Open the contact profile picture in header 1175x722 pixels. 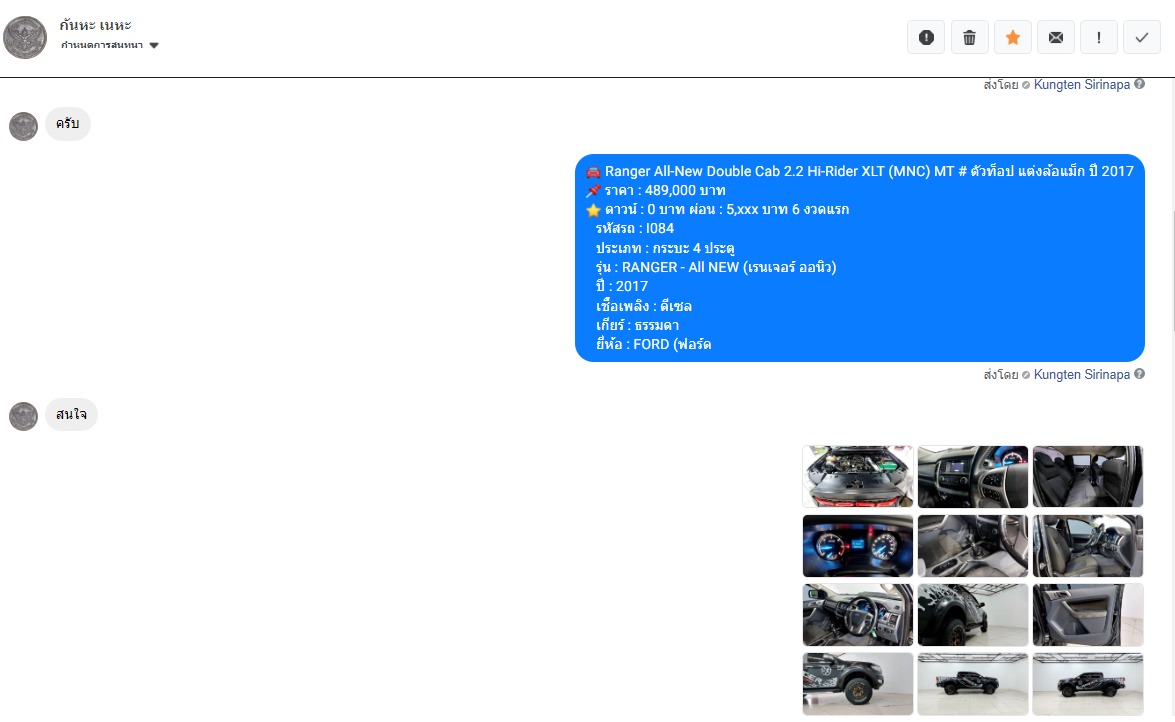(x=25, y=37)
